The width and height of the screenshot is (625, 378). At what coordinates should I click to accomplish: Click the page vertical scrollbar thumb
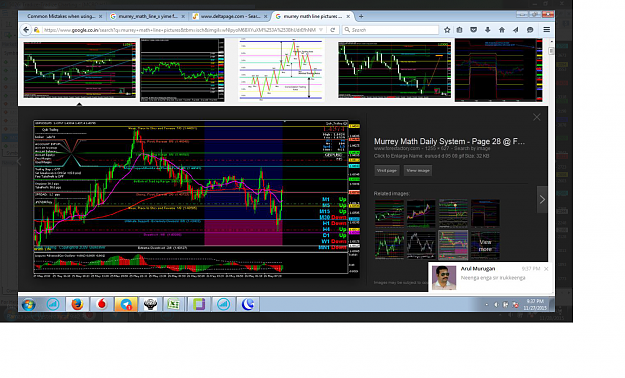coord(551,51)
